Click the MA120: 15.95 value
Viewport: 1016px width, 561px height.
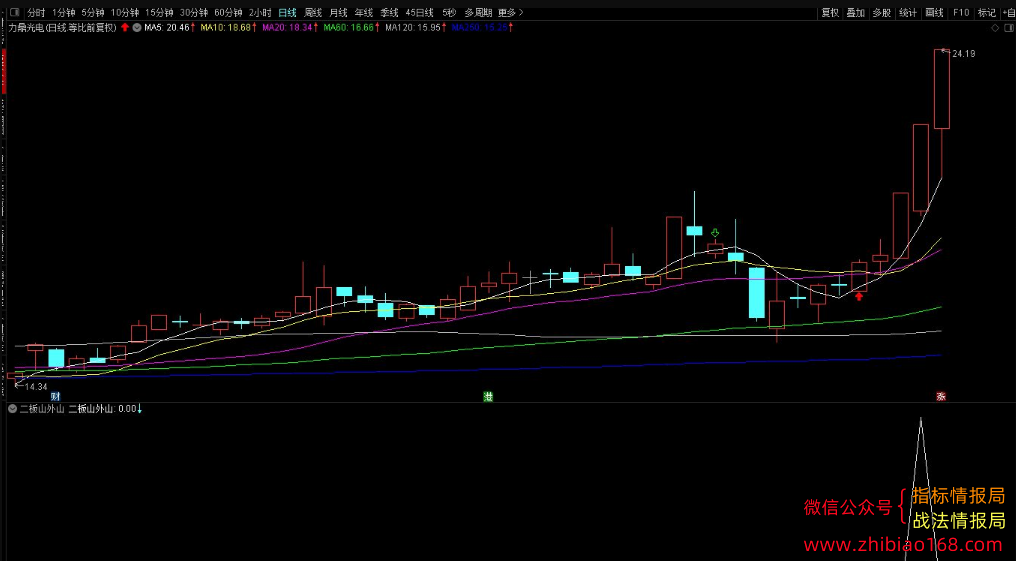[413, 27]
